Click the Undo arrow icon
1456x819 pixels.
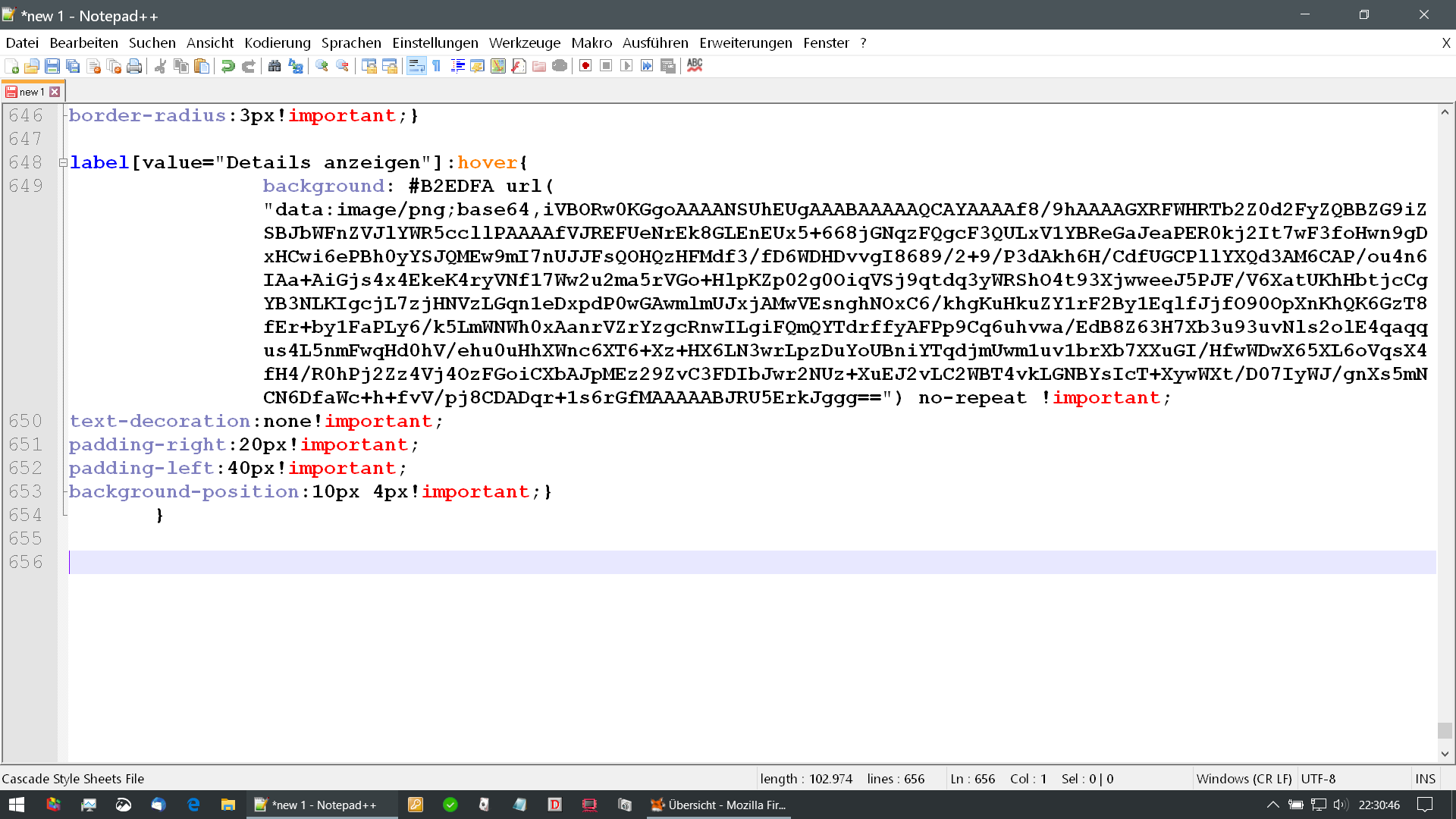tap(227, 67)
